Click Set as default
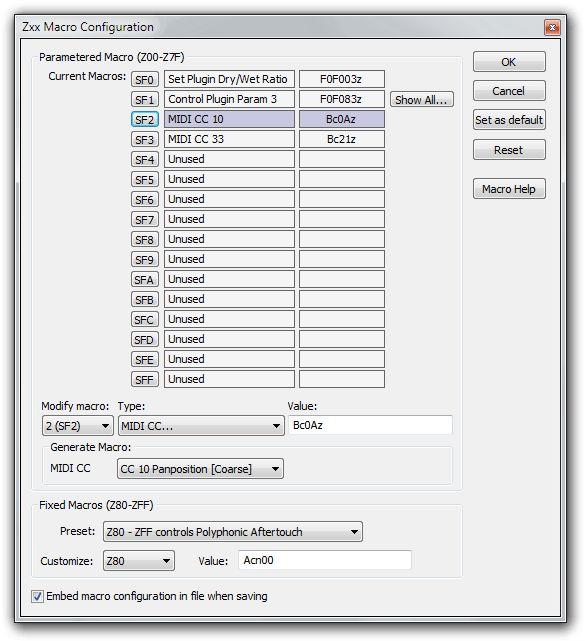The height and width of the screenshot is (641, 585). tap(509, 120)
